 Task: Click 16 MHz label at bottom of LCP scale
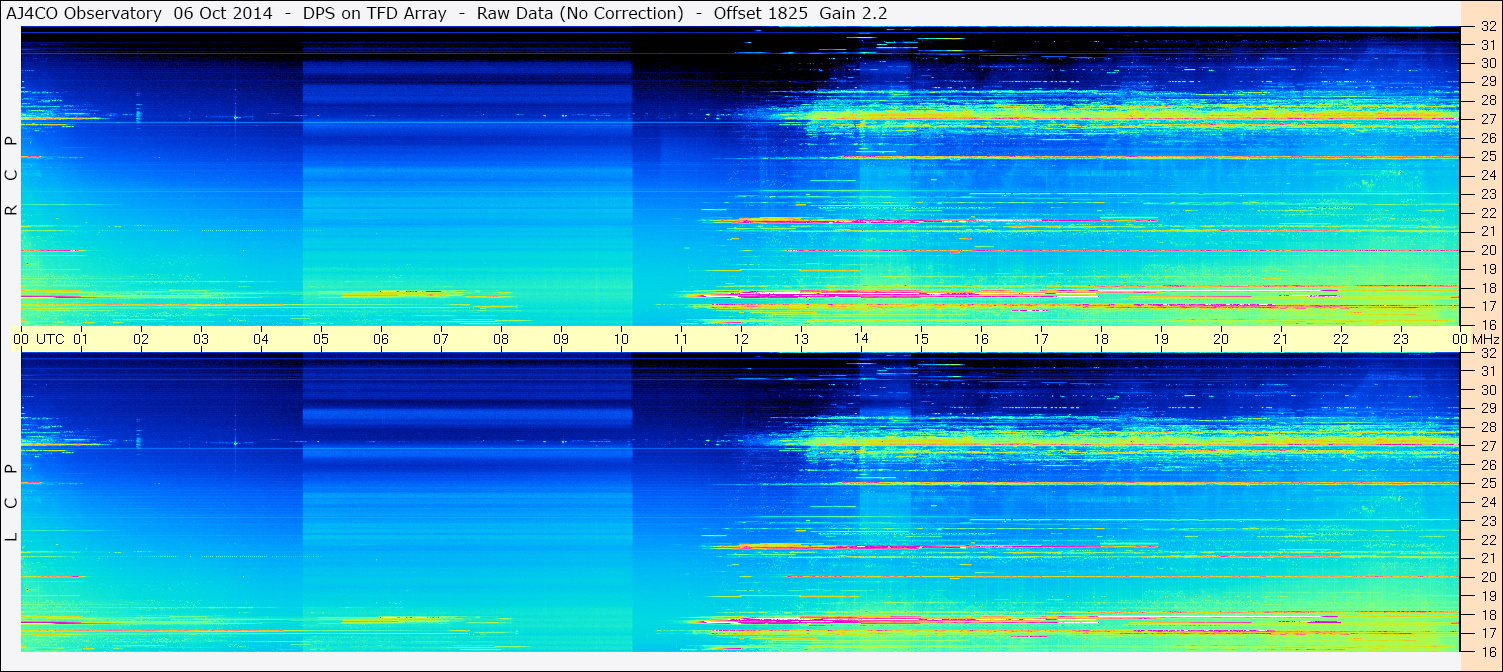click(1487, 651)
